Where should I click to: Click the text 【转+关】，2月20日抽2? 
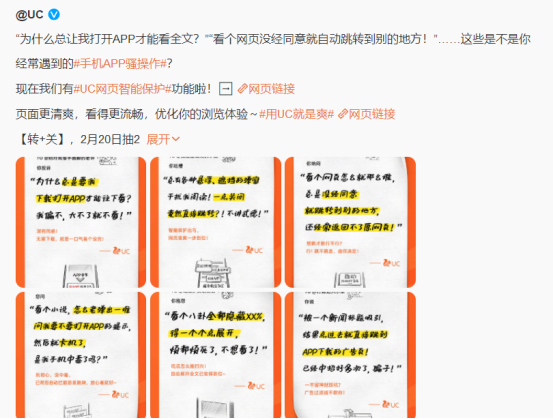78,139
